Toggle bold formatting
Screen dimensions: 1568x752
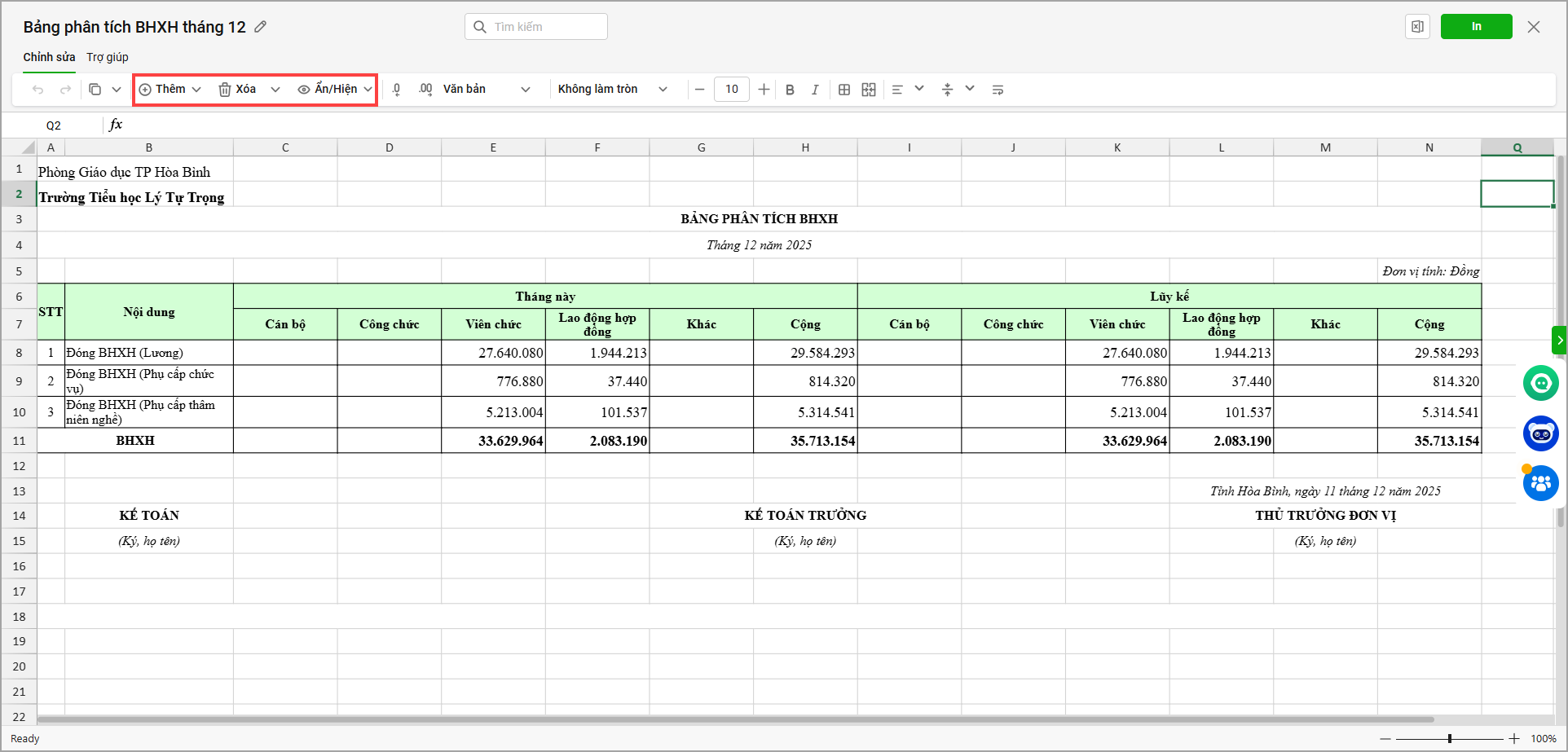coord(790,90)
